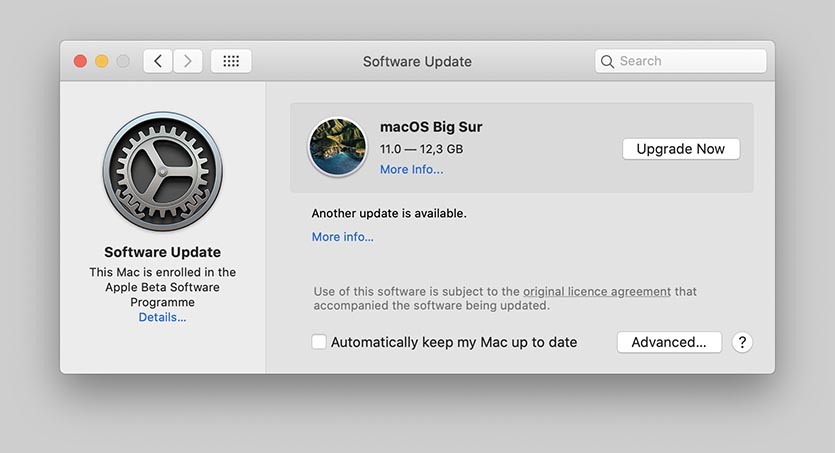Click 'Another update is available.' text
This screenshot has width=835, height=453.
click(389, 213)
